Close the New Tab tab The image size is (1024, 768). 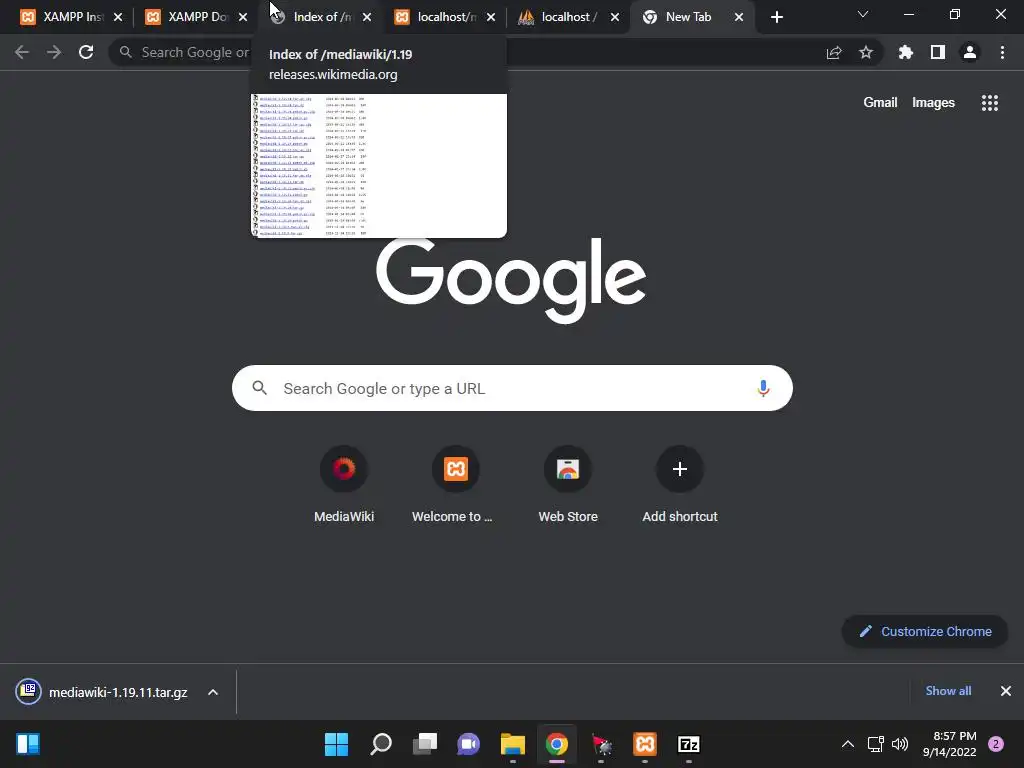[739, 17]
